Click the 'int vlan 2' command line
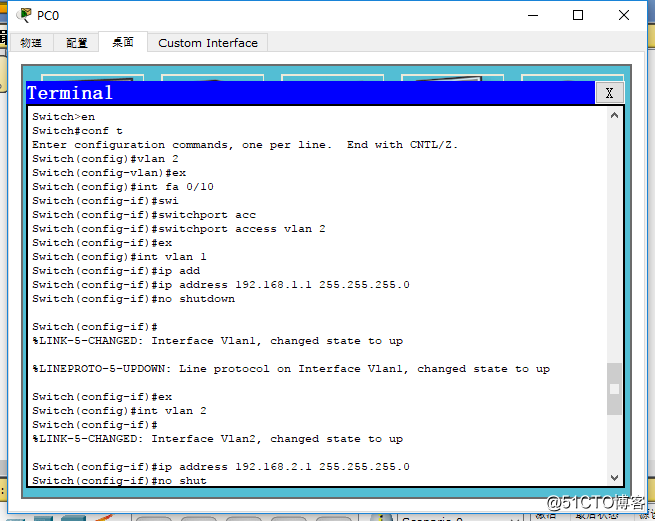Screen dimensions: 655x521 coord(119,411)
